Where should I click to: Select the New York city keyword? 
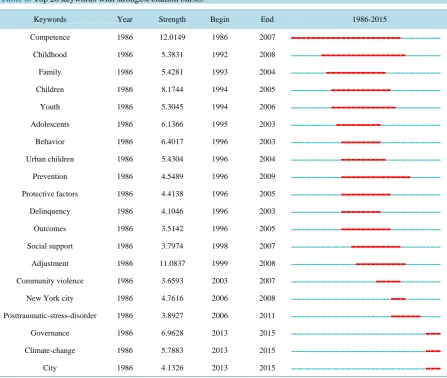pyautogui.click(x=50, y=298)
